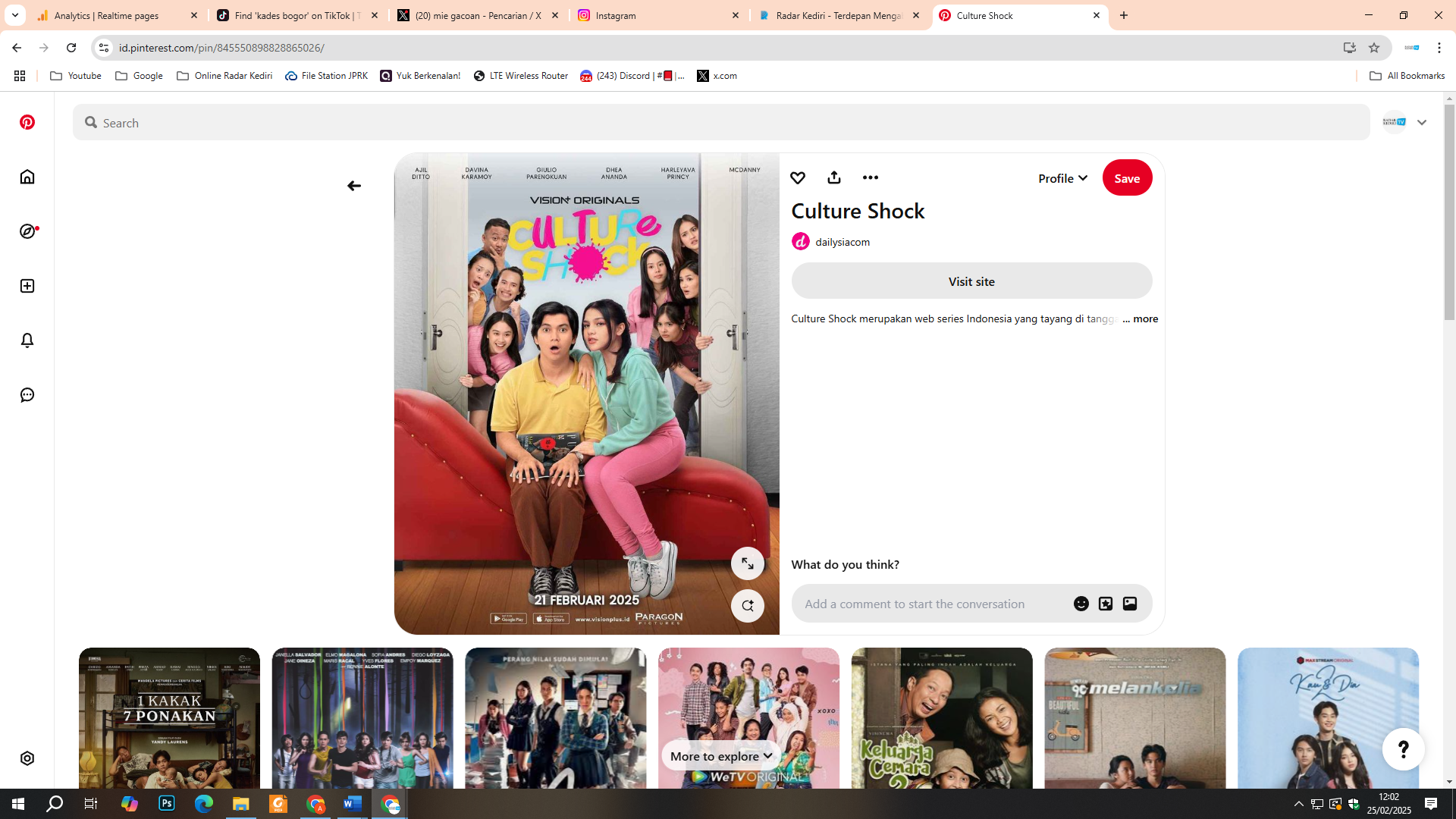Attach a photo to the comment
The width and height of the screenshot is (1456, 819).
pyautogui.click(x=1130, y=604)
